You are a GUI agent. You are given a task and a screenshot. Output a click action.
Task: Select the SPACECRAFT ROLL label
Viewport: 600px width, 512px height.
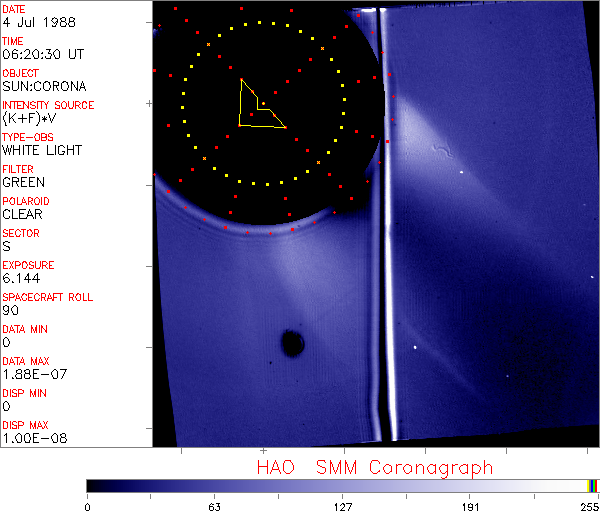coord(46,297)
